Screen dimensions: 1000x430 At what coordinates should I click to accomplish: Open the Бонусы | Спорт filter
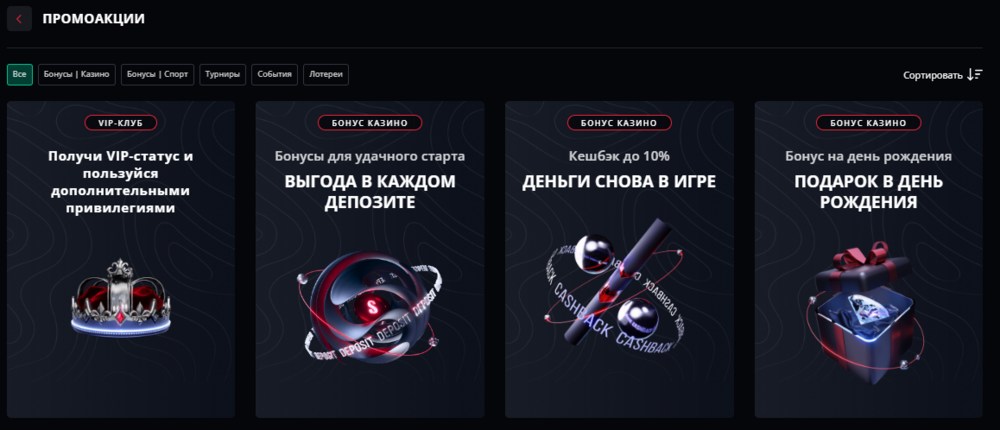pos(158,75)
